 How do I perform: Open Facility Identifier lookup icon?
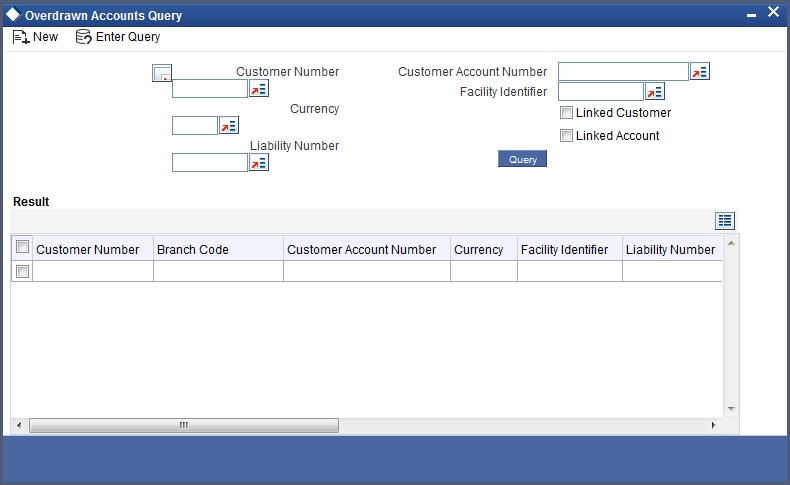tap(654, 92)
